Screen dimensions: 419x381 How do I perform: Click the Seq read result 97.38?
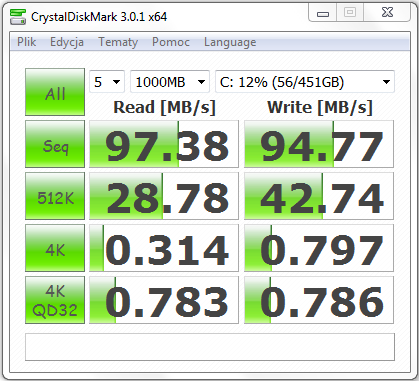(164, 144)
